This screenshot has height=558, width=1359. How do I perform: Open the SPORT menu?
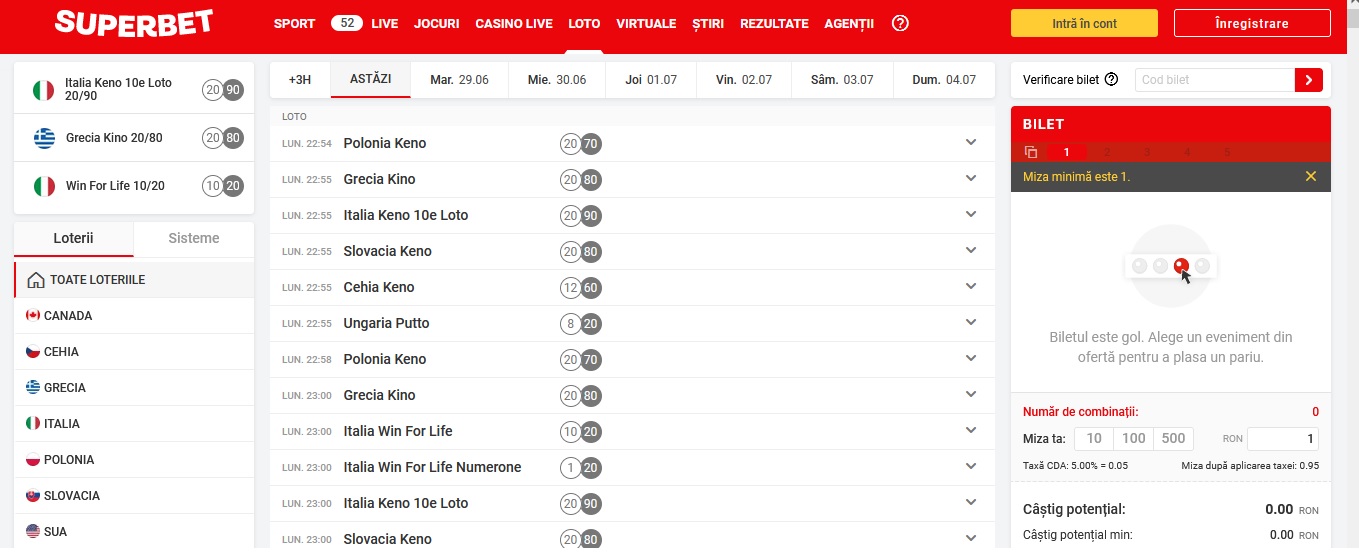[x=294, y=23]
